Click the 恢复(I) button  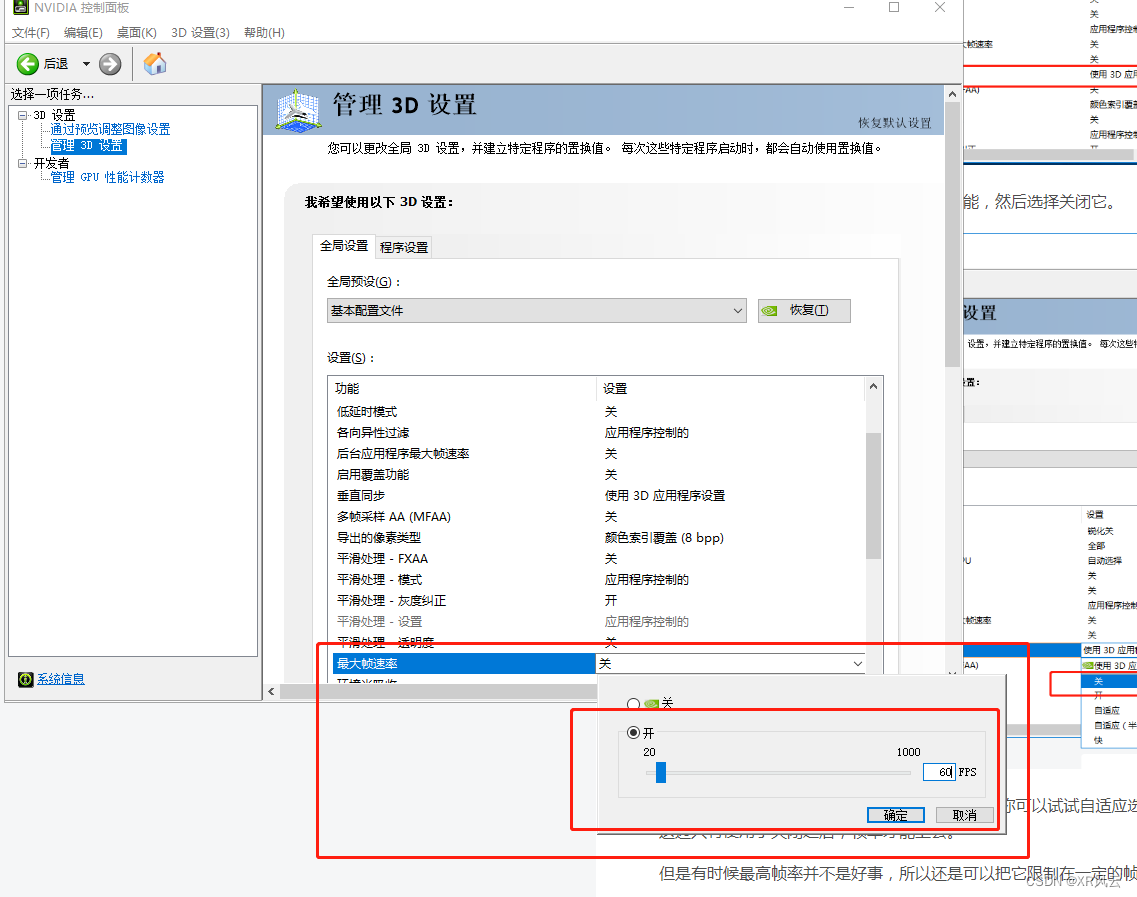[x=804, y=310]
